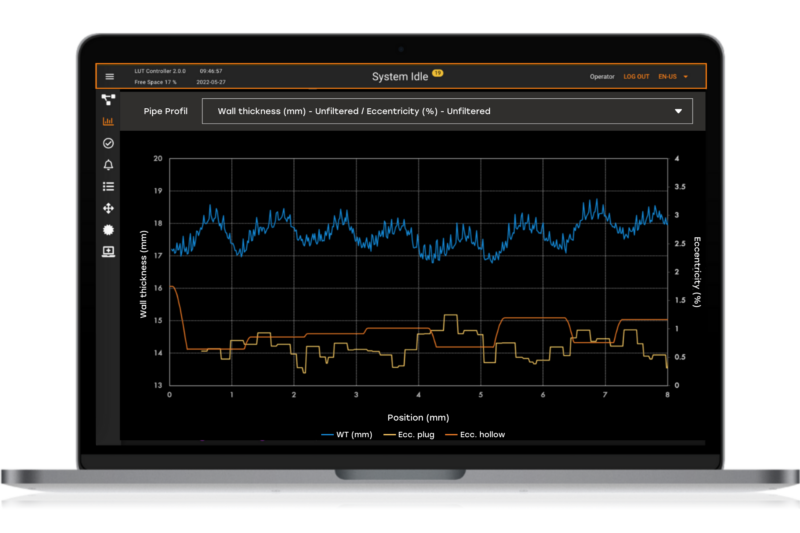This screenshot has width=800, height=533.
Task: Click the Free Space 17 % indicator
Action: [x=155, y=82]
